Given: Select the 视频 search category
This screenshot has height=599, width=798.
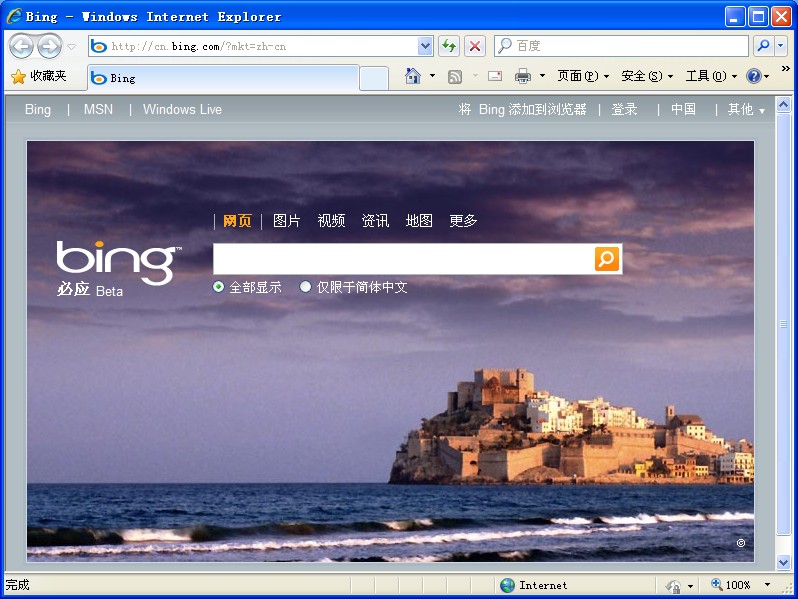Looking at the screenshot, I should coord(331,221).
